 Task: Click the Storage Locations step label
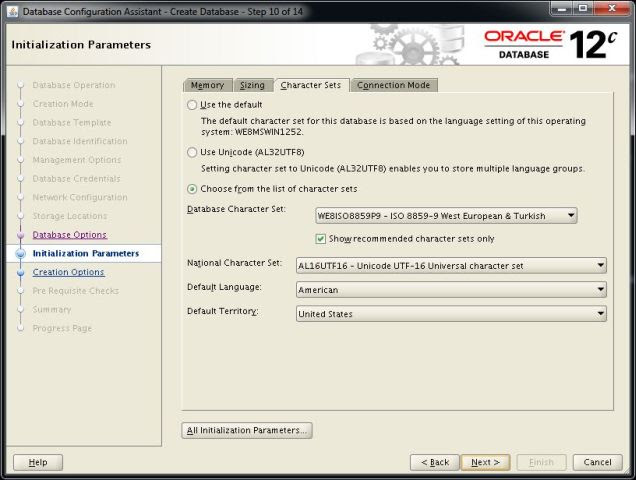(70, 216)
